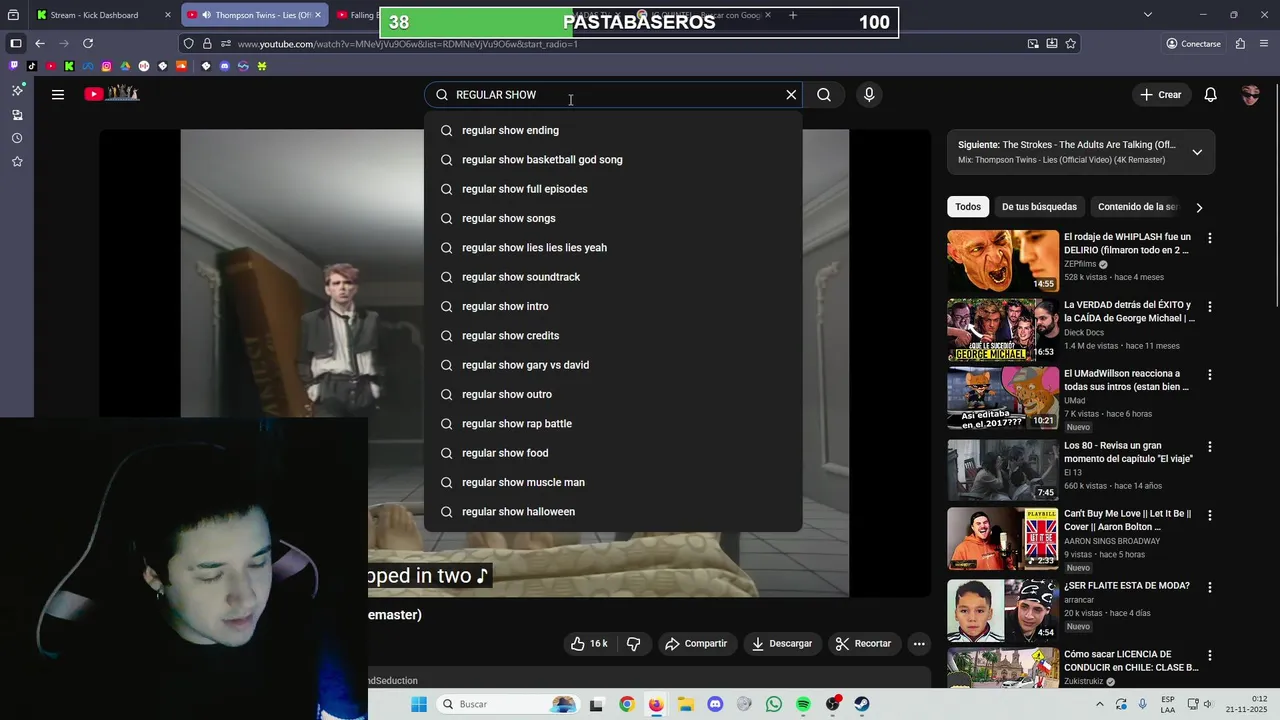Clip the video with Recortar

[x=863, y=643]
